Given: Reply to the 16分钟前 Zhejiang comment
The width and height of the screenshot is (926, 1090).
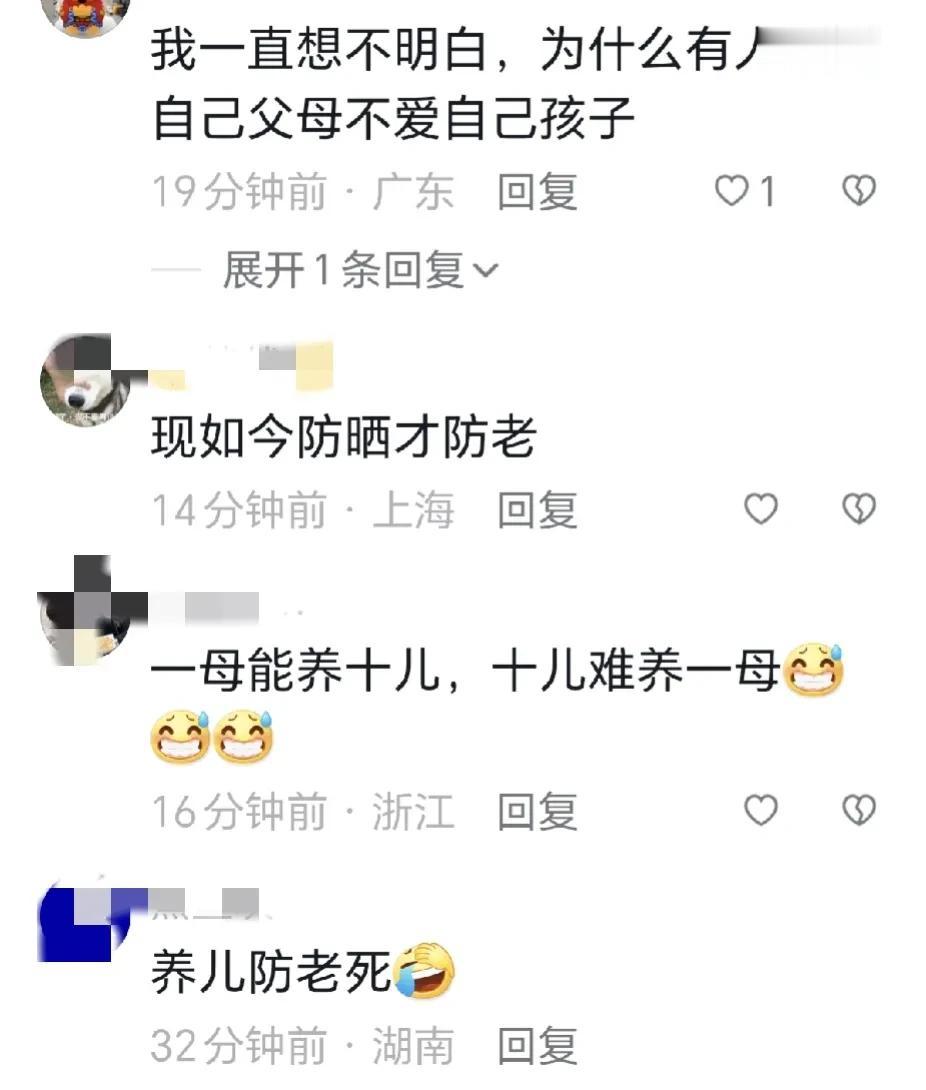Looking at the screenshot, I should (537, 811).
